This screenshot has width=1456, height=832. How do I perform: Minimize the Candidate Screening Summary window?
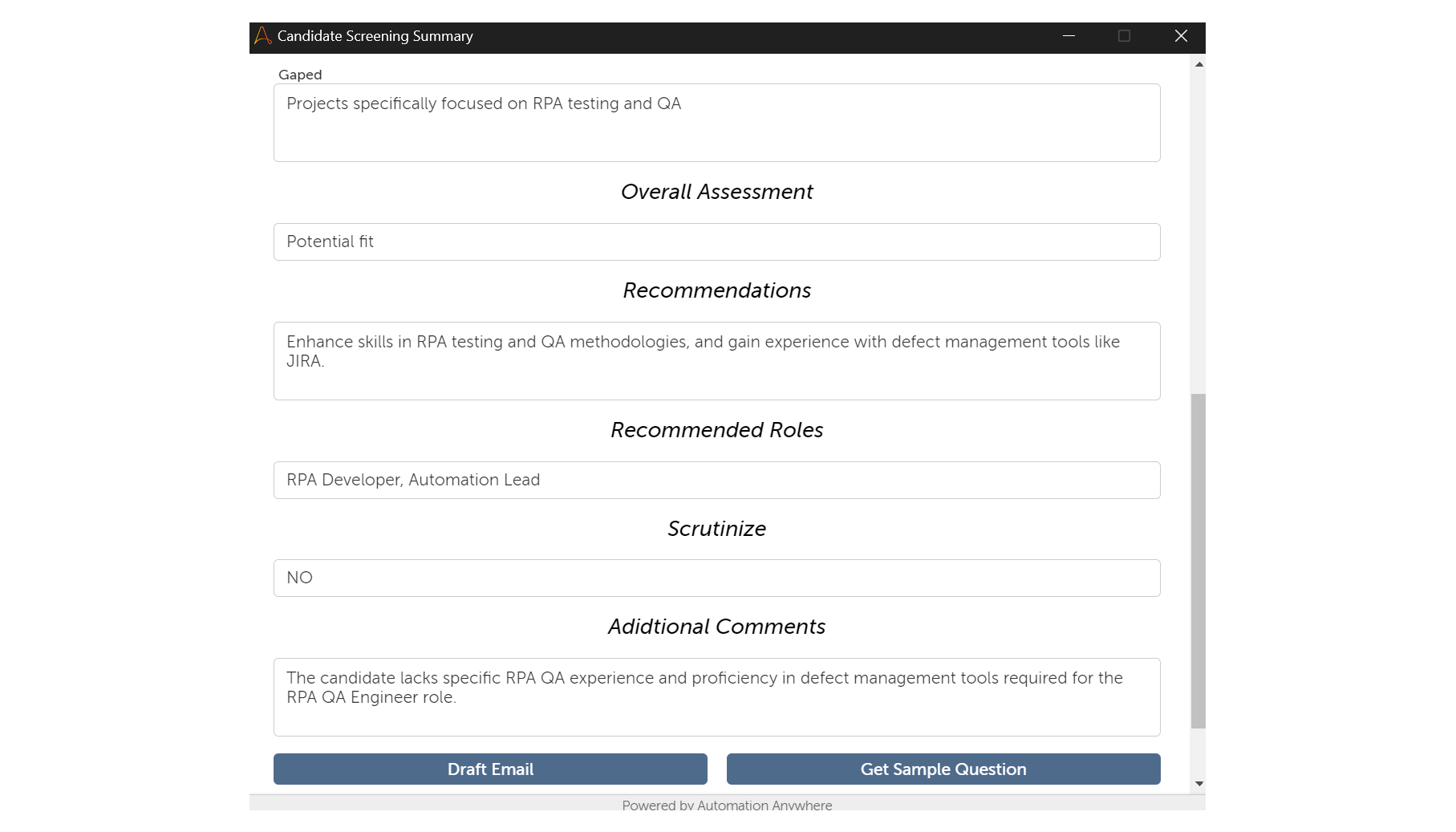[1069, 36]
